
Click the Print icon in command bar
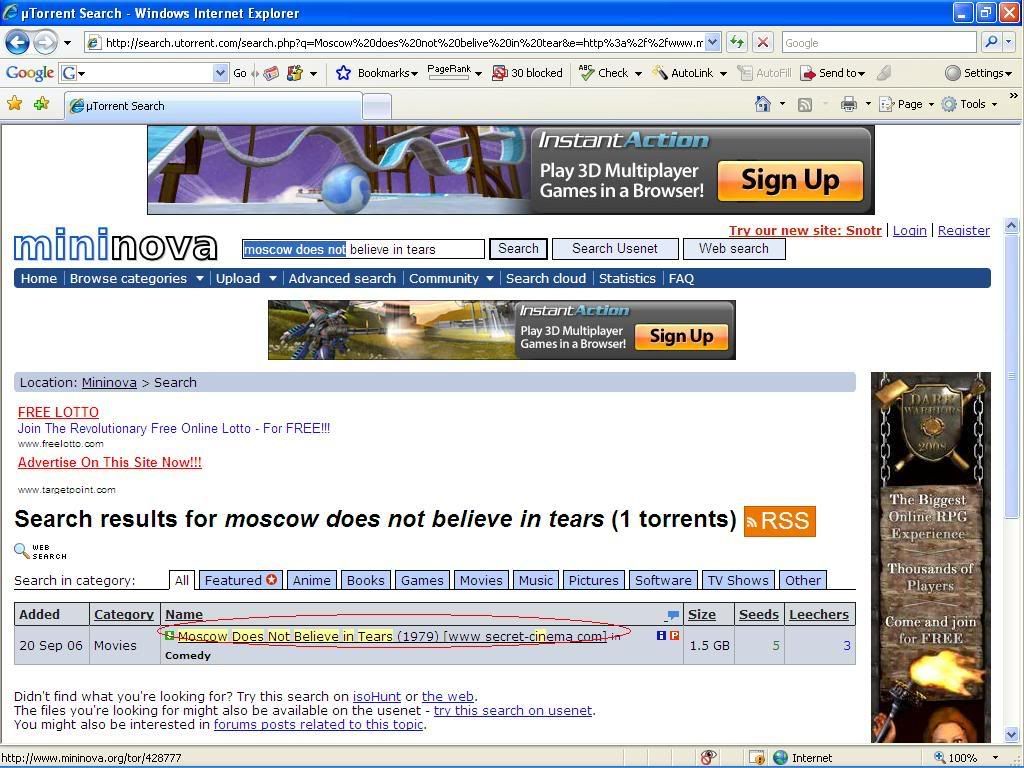pos(848,104)
